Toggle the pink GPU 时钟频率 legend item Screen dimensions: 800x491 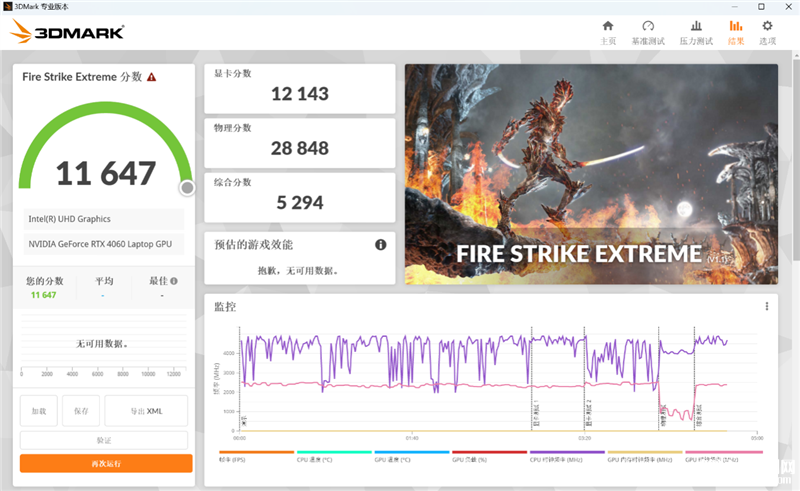click(723, 456)
